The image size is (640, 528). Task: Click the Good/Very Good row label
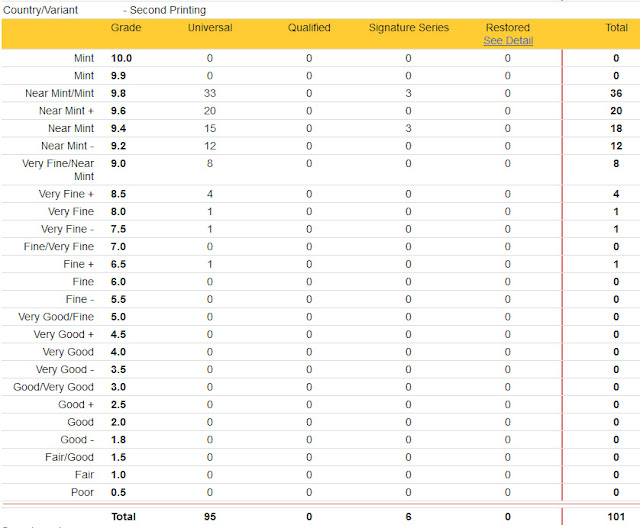tap(53, 387)
